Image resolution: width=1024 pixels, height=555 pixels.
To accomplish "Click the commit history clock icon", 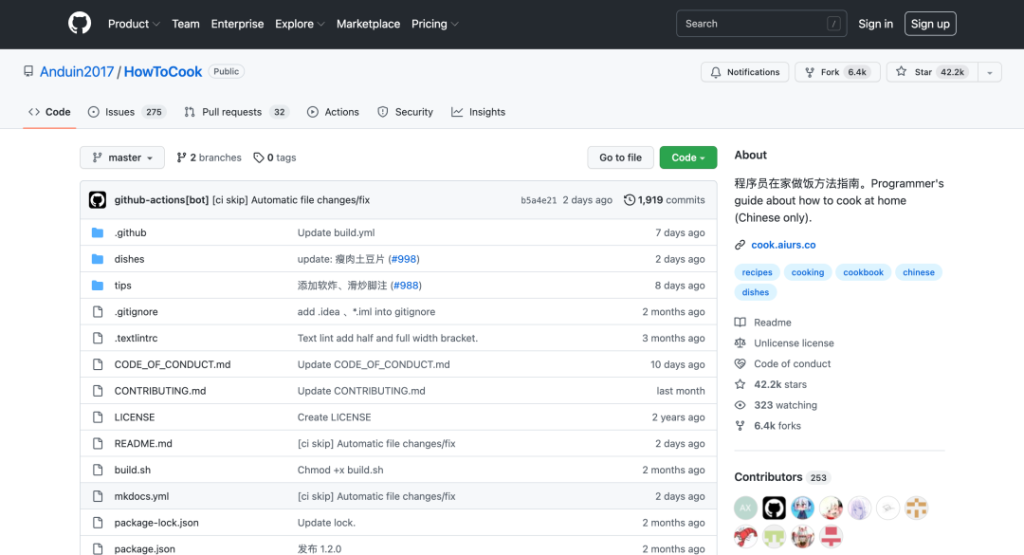I will [x=629, y=200].
